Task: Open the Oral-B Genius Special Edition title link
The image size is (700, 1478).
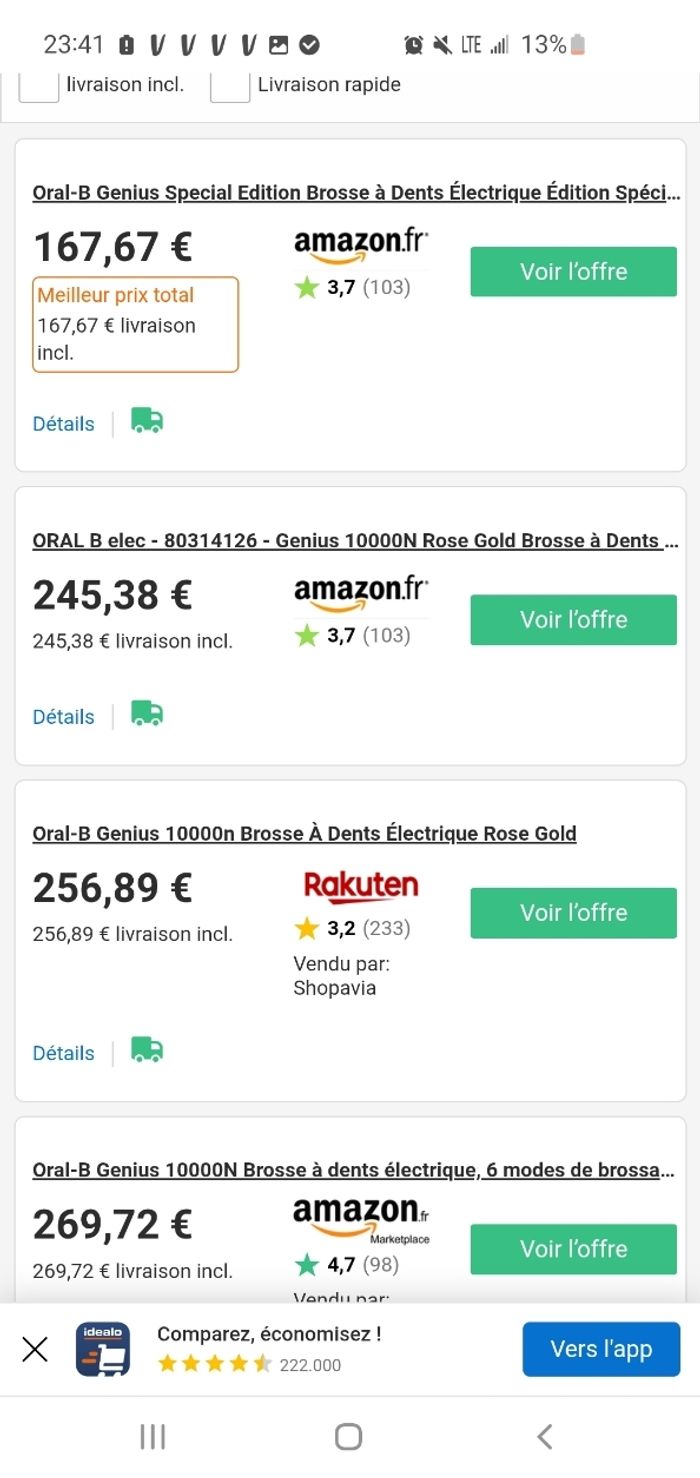Action: (x=356, y=193)
